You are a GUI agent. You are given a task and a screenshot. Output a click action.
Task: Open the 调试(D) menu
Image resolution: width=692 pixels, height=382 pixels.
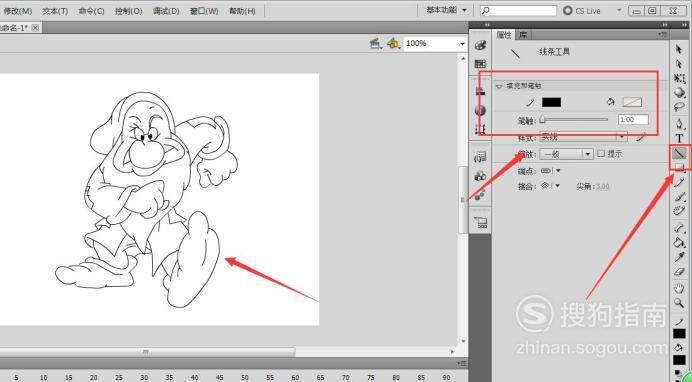pos(166,11)
